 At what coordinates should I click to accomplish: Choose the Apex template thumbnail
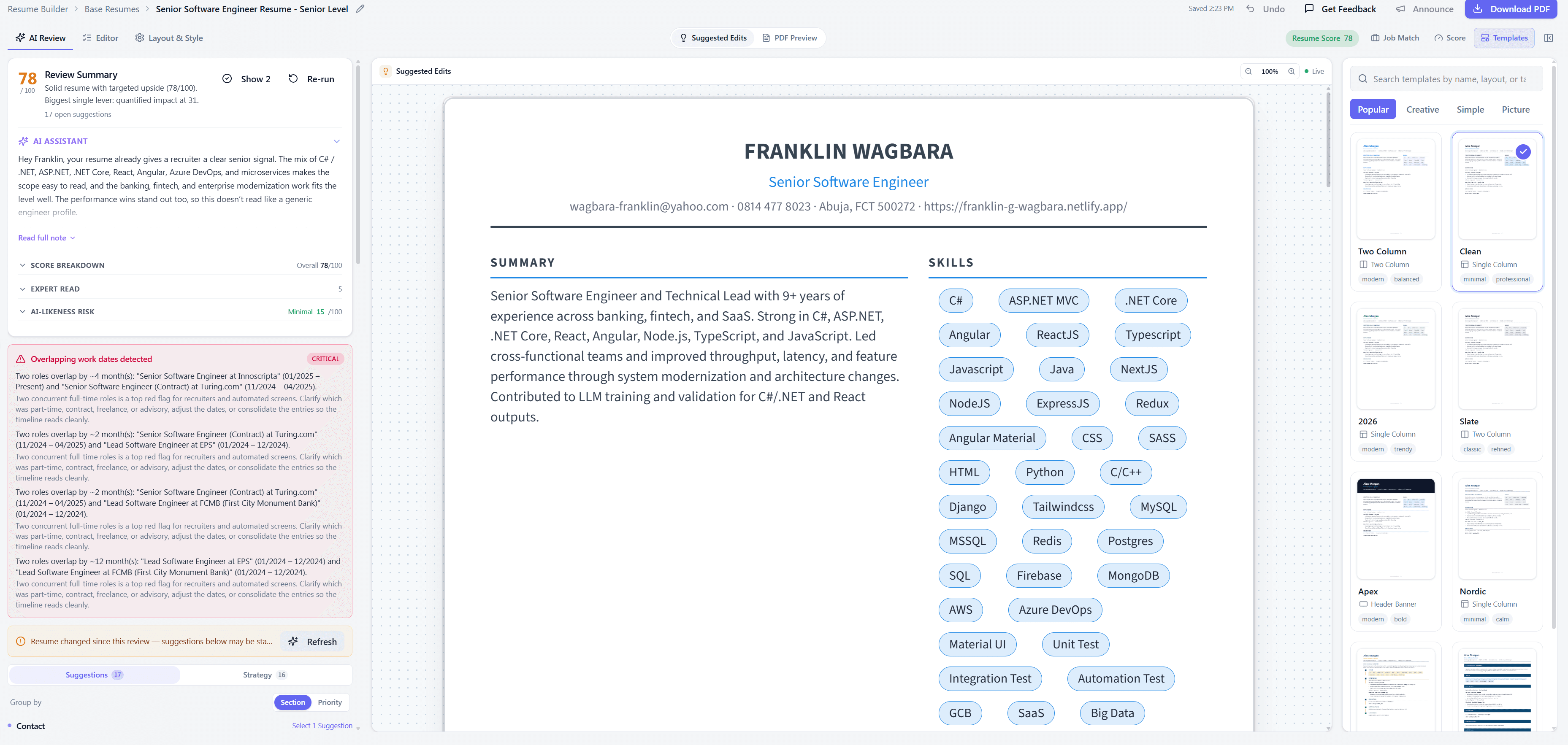click(x=1396, y=529)
